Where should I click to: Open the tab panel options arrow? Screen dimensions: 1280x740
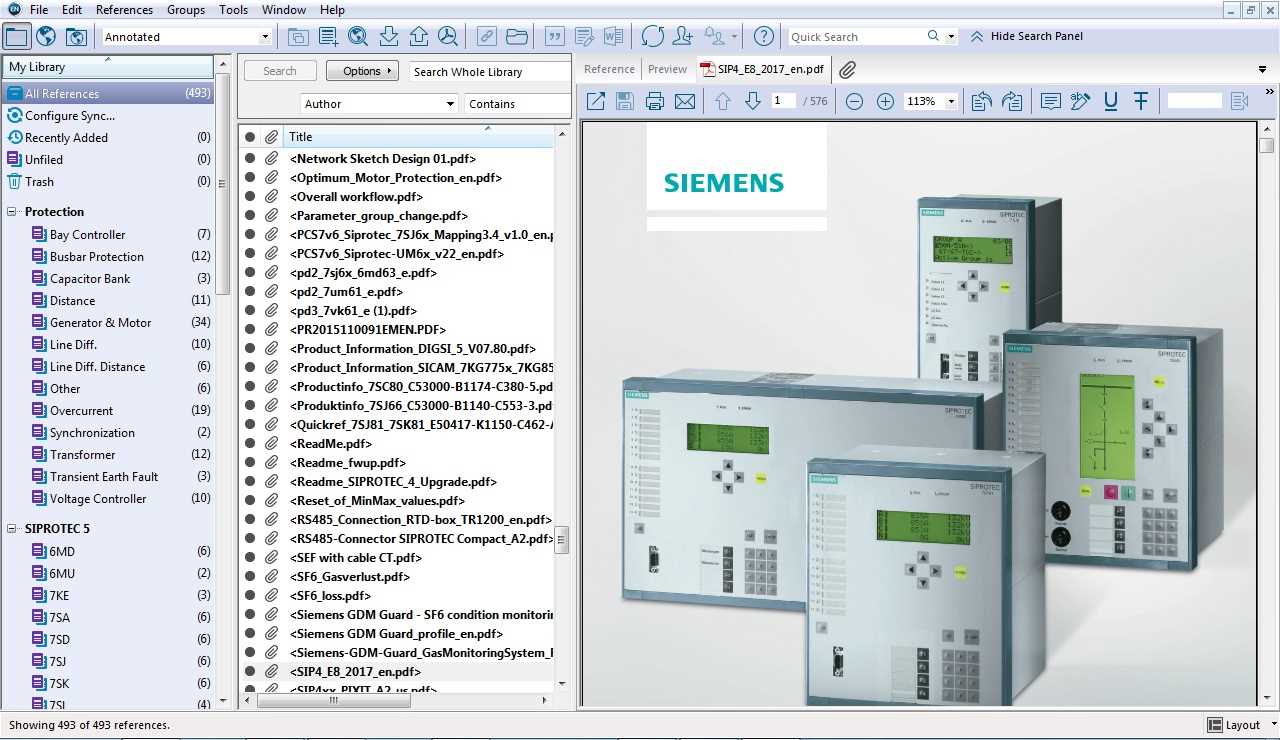(x=1262, y=70)
